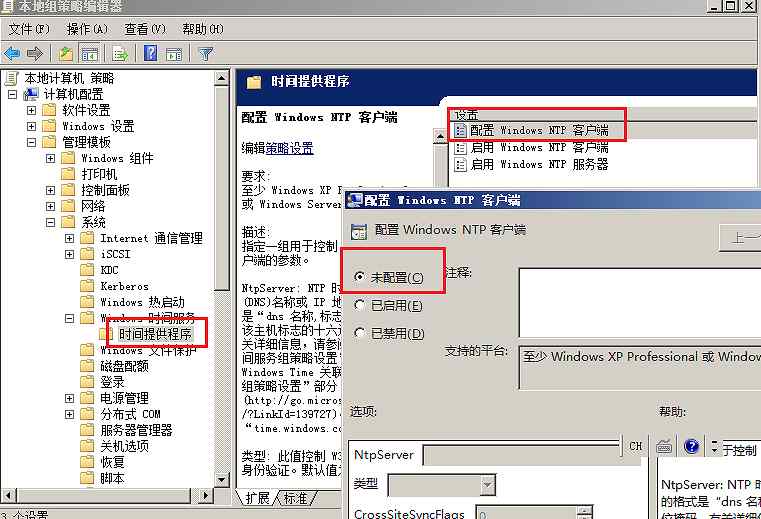Click the 上一个 button in the dialog
761x519 pixels.
pos(740,238)
